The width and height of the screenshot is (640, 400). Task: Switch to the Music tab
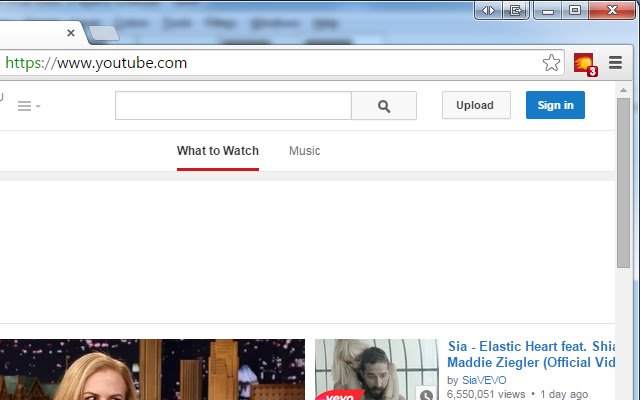[304, 151]
